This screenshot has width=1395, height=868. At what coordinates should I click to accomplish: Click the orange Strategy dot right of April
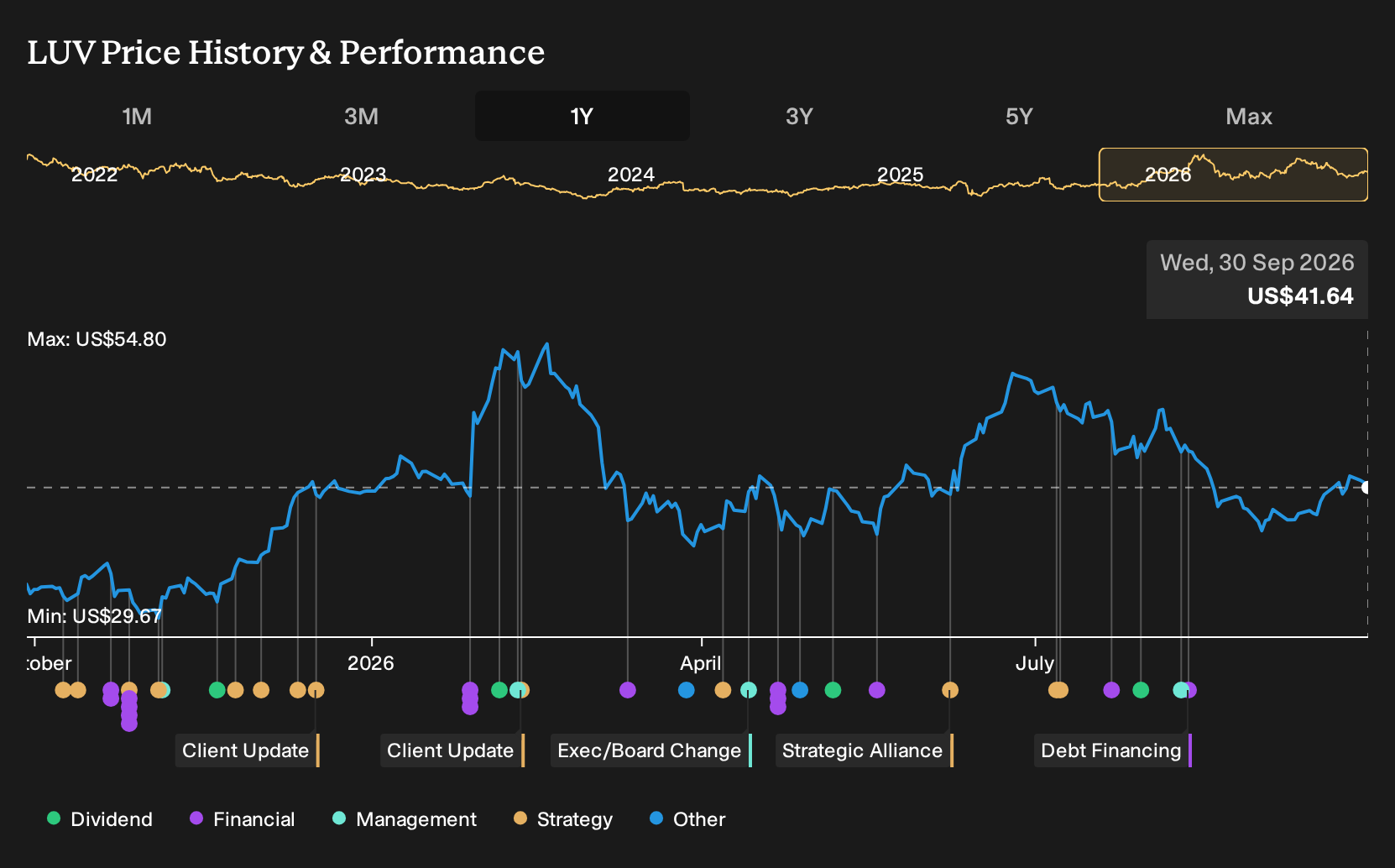tap(723, 690)
